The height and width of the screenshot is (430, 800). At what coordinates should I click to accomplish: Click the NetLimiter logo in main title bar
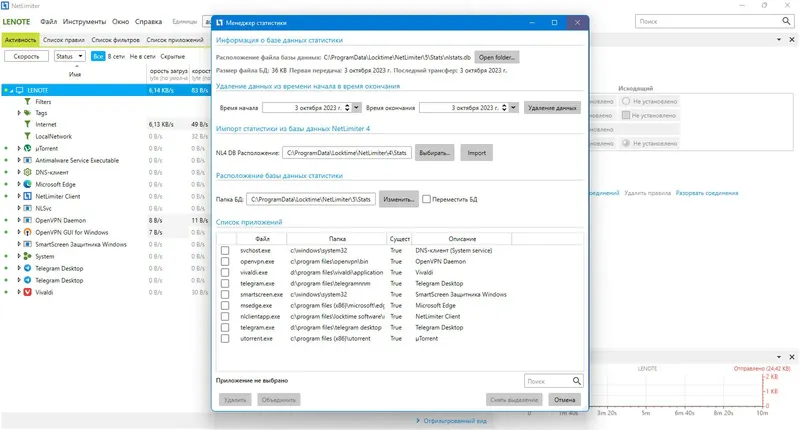coord(5,6)
